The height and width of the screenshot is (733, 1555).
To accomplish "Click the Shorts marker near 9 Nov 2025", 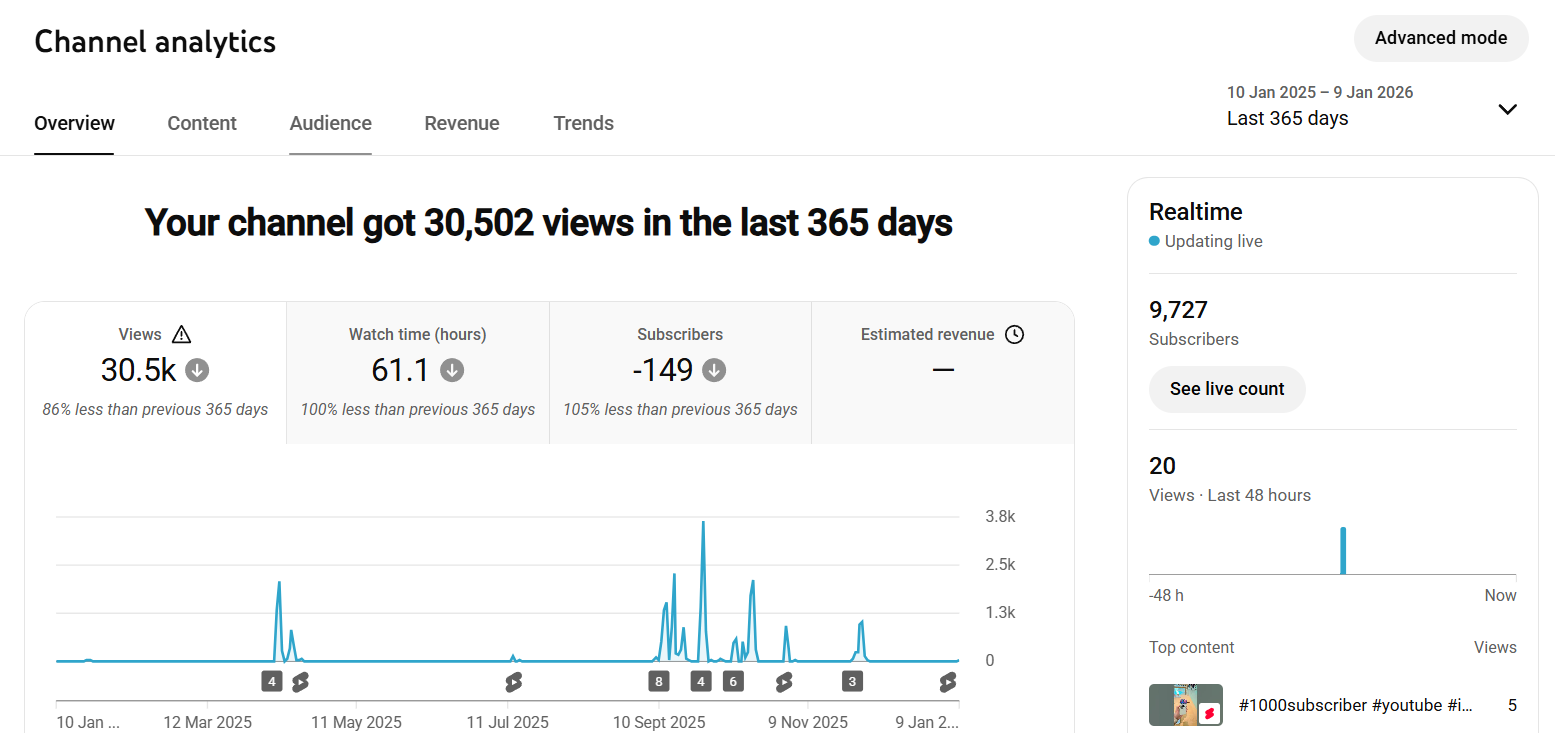I will [x=784, y=682].
